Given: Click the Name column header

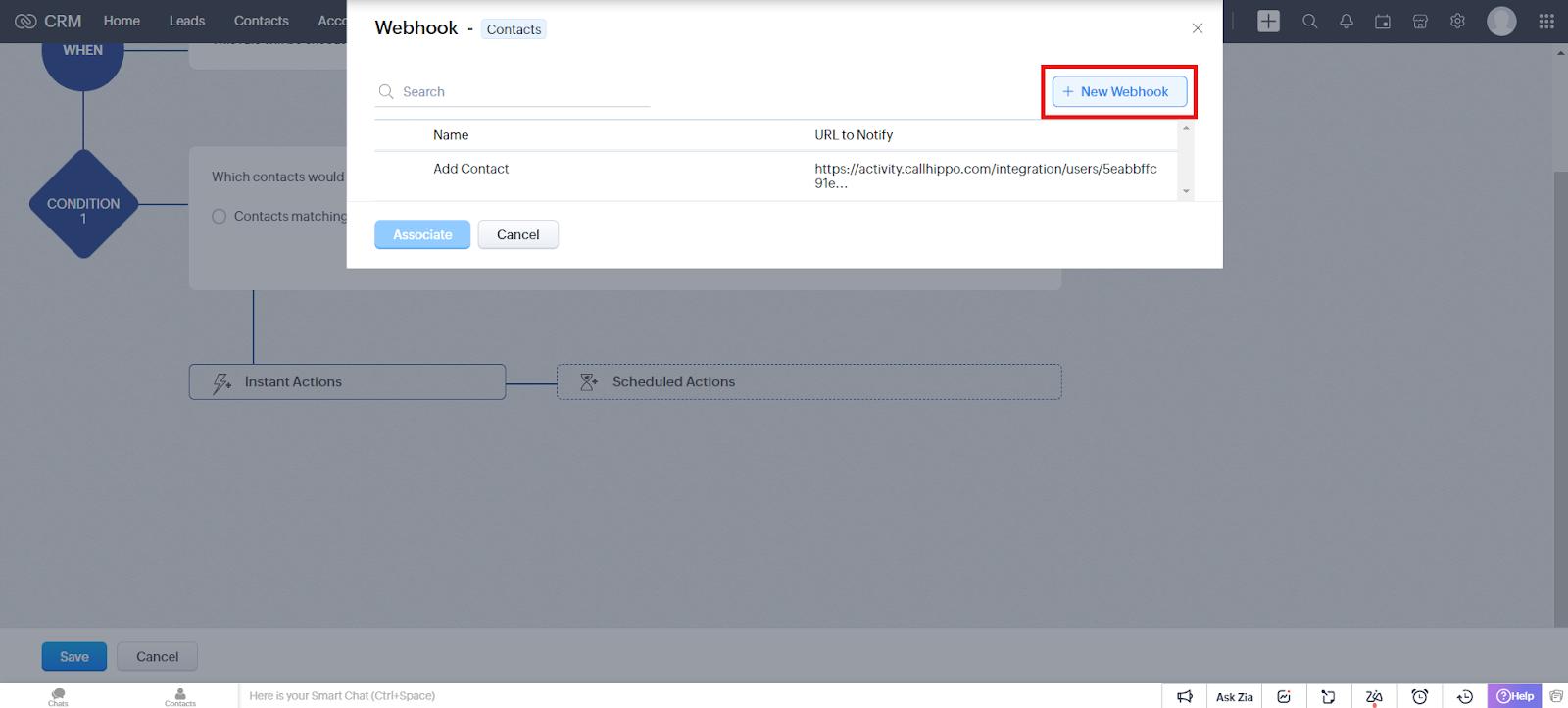Looking at the screenshot, I should pyautogui.click(x=451, y=135).
